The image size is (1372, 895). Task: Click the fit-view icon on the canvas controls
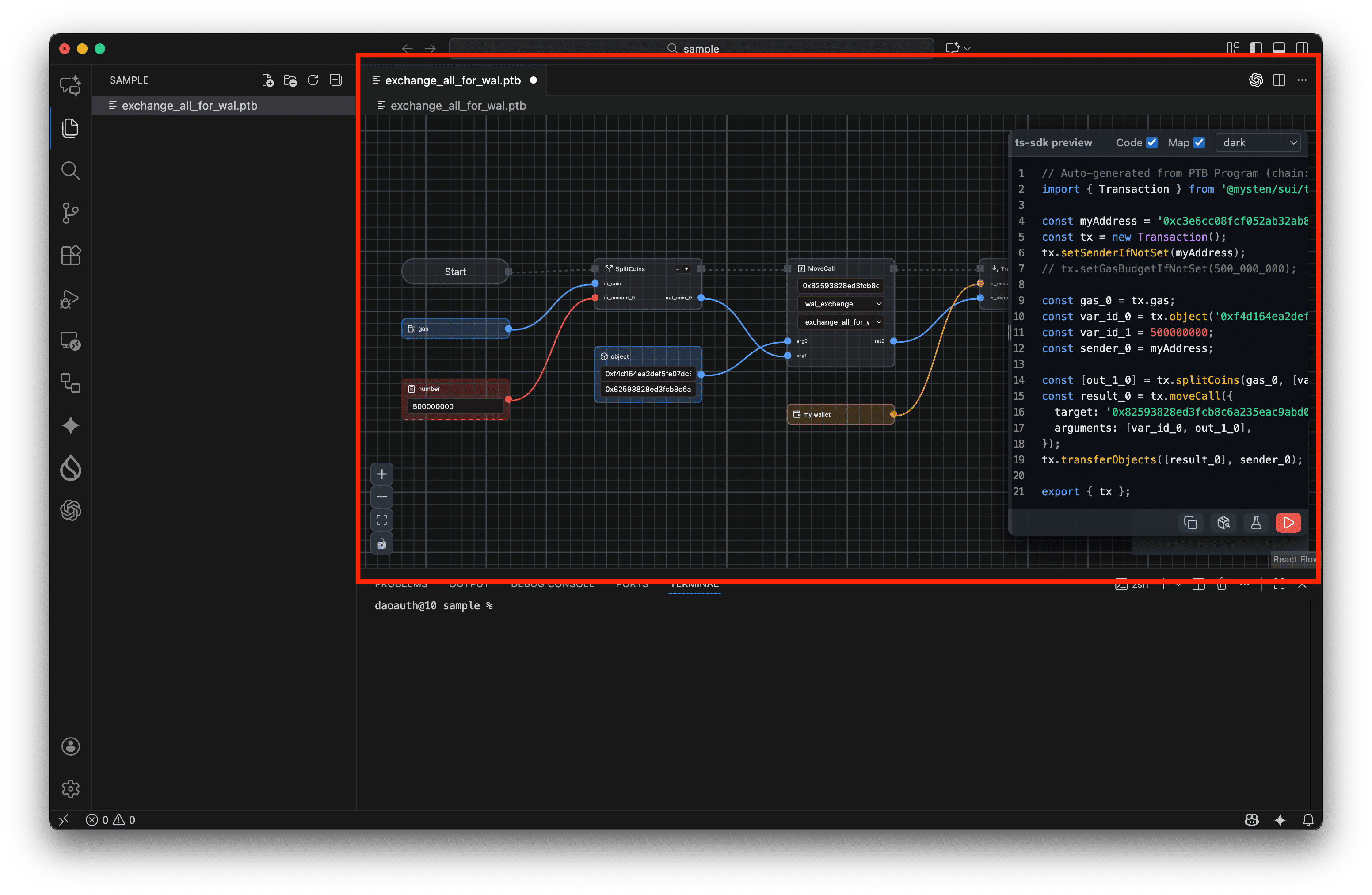point(381,519)
